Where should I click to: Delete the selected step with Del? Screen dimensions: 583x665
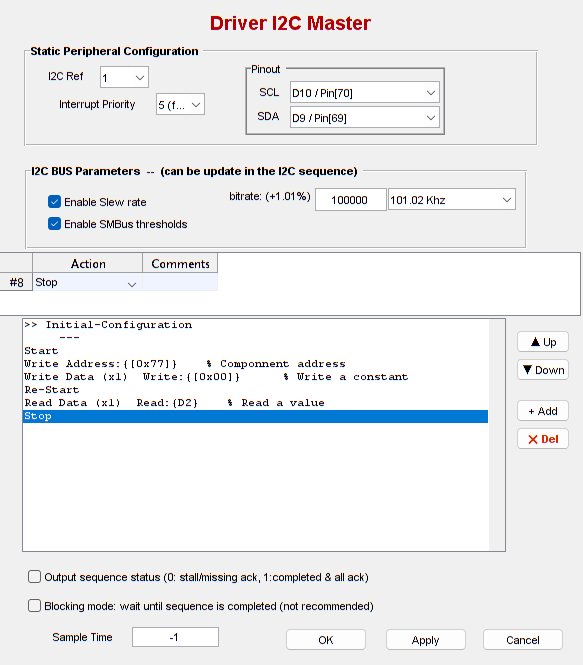click(543, 439)
